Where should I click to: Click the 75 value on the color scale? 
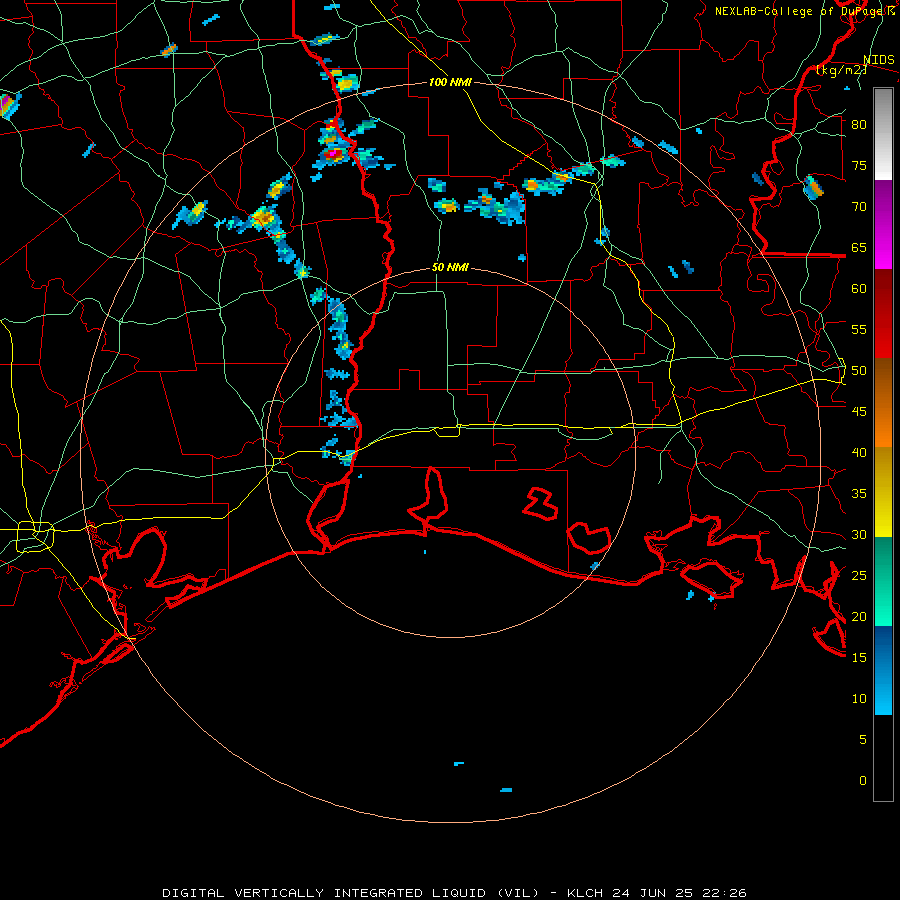(x=859, y=166)
